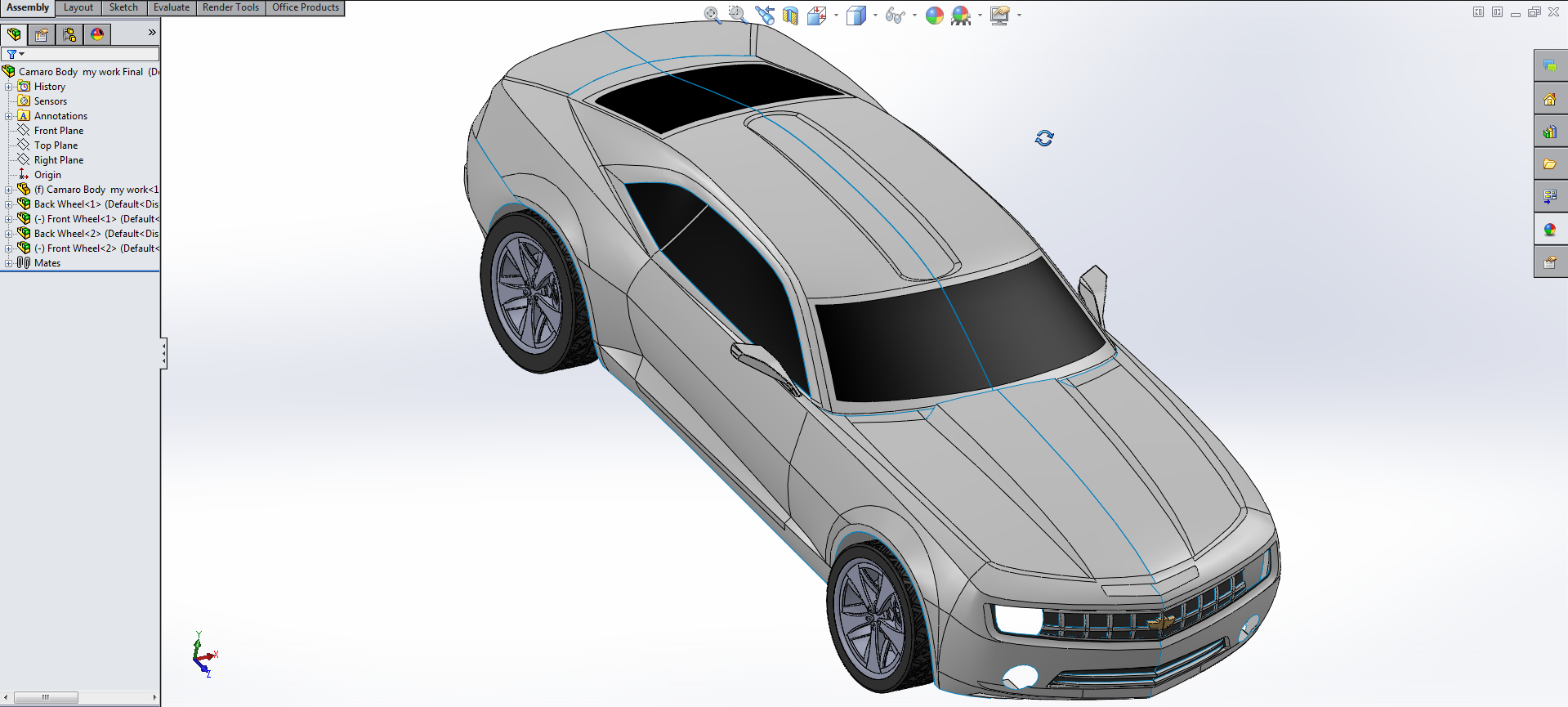Expand the Mates folder node

8,263
